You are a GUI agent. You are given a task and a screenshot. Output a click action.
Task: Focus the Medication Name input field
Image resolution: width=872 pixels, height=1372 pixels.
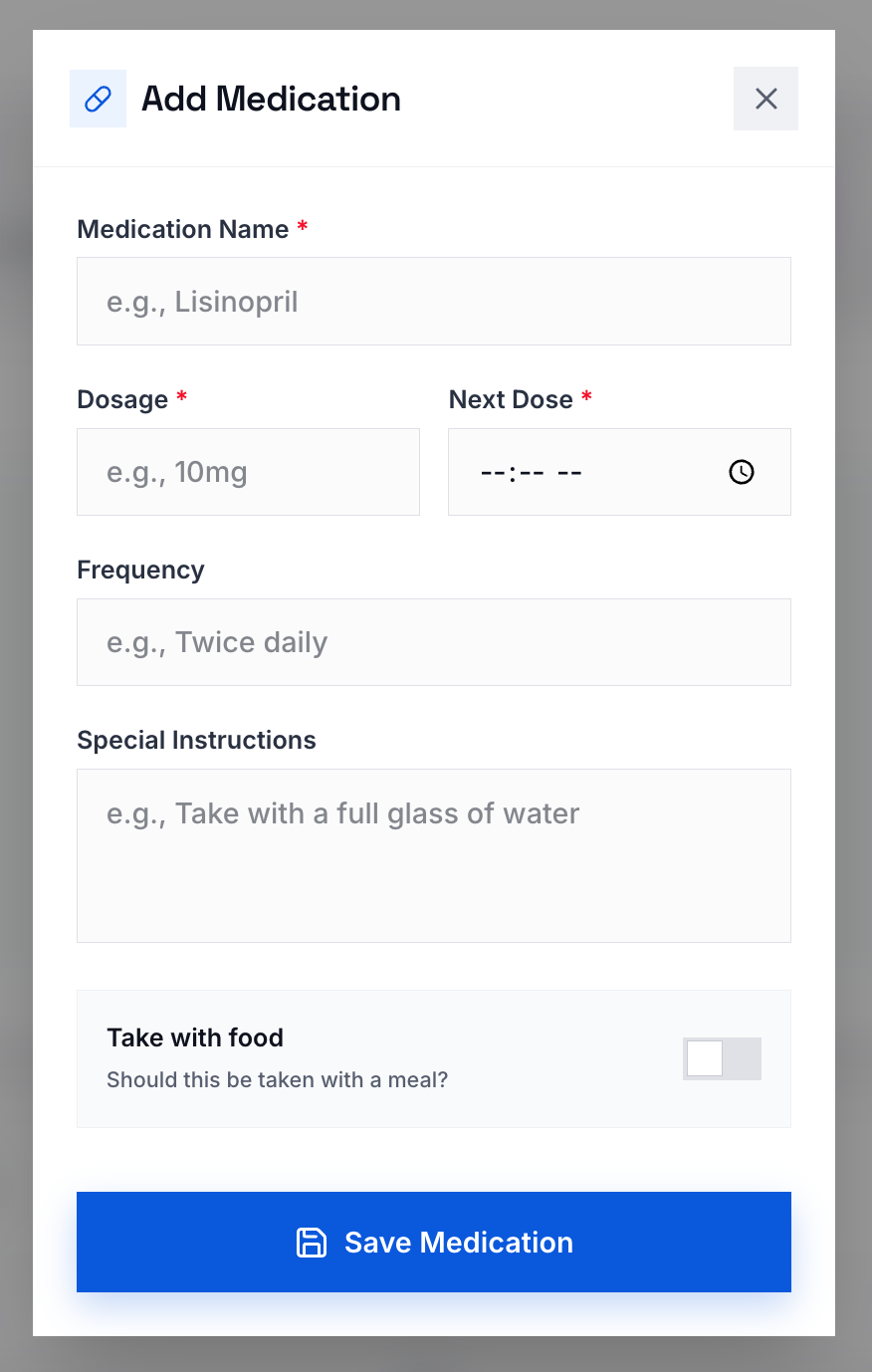click(x=434, y=302)
